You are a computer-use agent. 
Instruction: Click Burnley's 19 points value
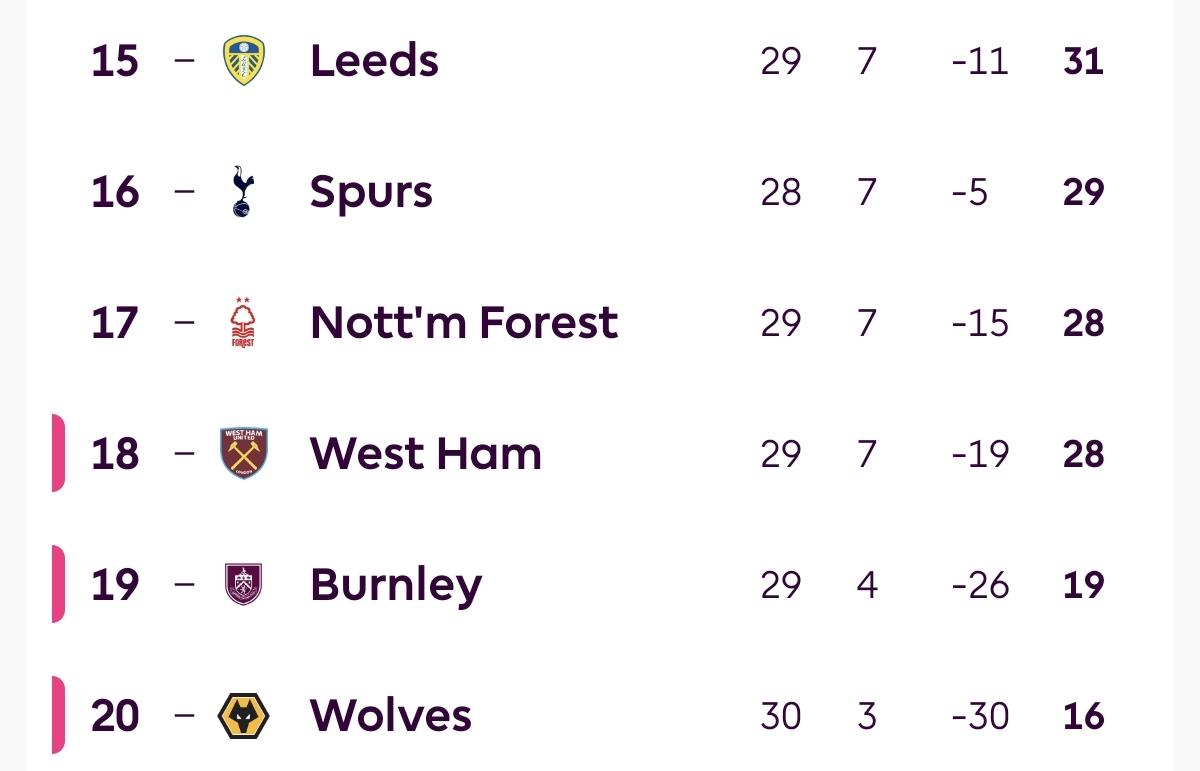(1083, 585)
